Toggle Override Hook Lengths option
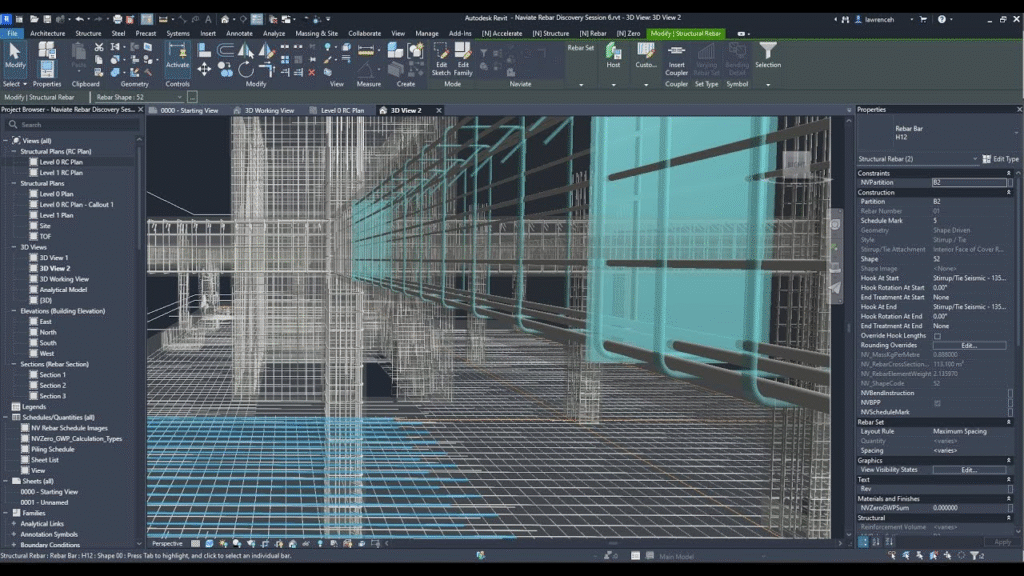The image size is (1024, 576). [937, 336]
